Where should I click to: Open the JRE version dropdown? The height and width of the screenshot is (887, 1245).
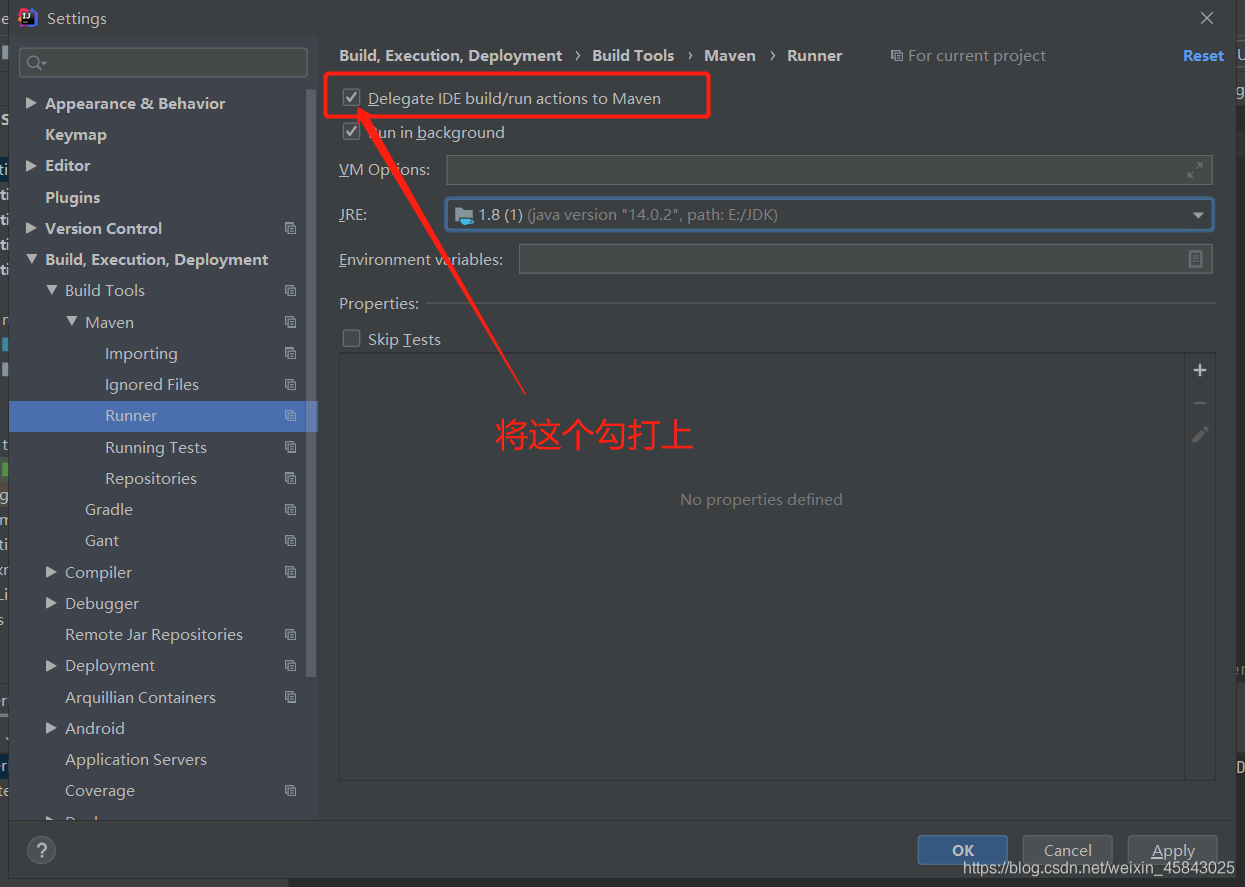1197,214
